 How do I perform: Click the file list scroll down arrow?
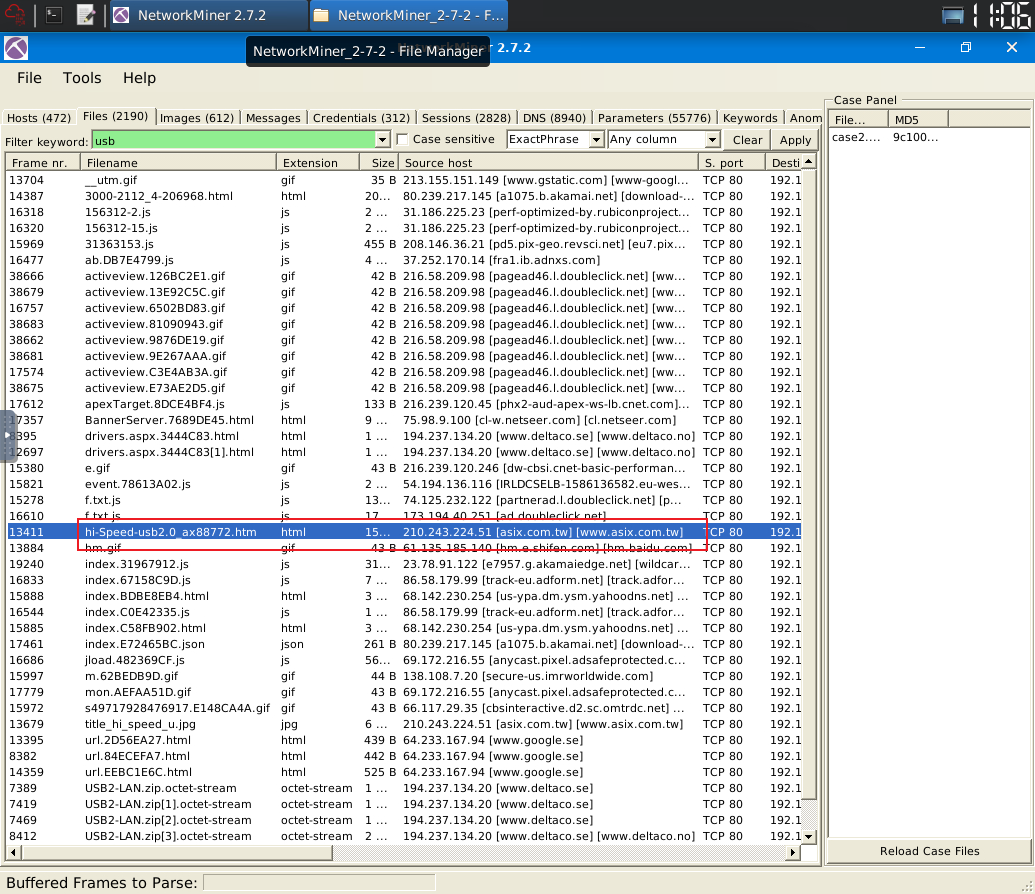(809, 837)
